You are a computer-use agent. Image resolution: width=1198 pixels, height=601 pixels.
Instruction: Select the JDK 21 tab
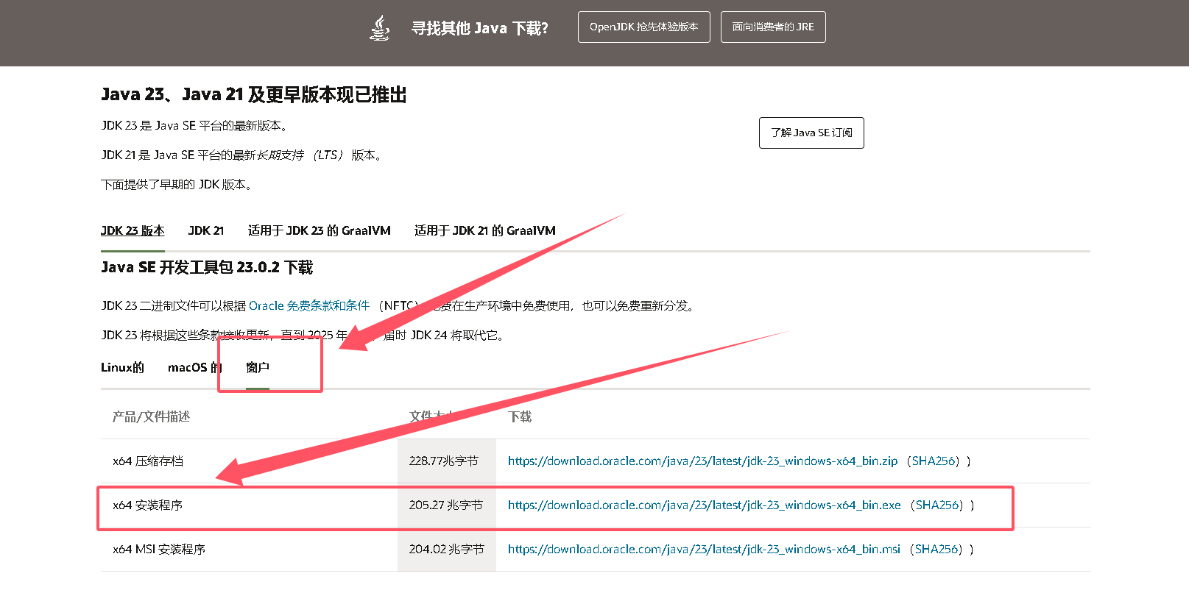[206, 230]
